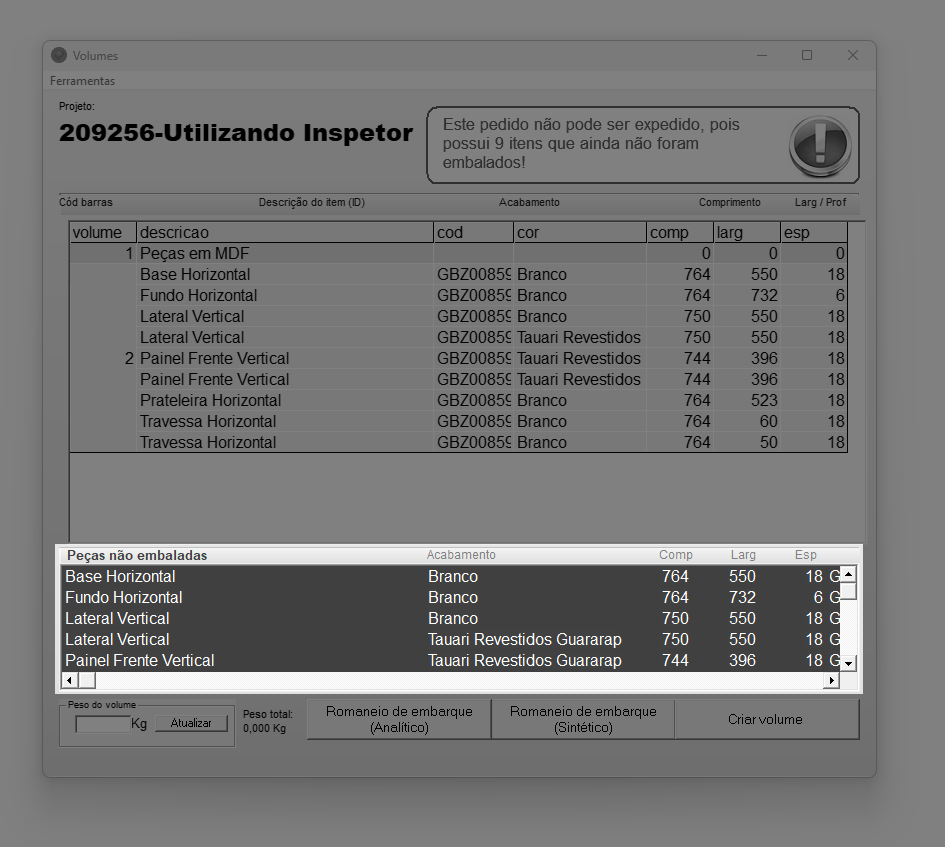Click right arrow of horizontal scrollbar
This screenshot has height=847, width=945.
pyautogui.click(x=830, y=680)
